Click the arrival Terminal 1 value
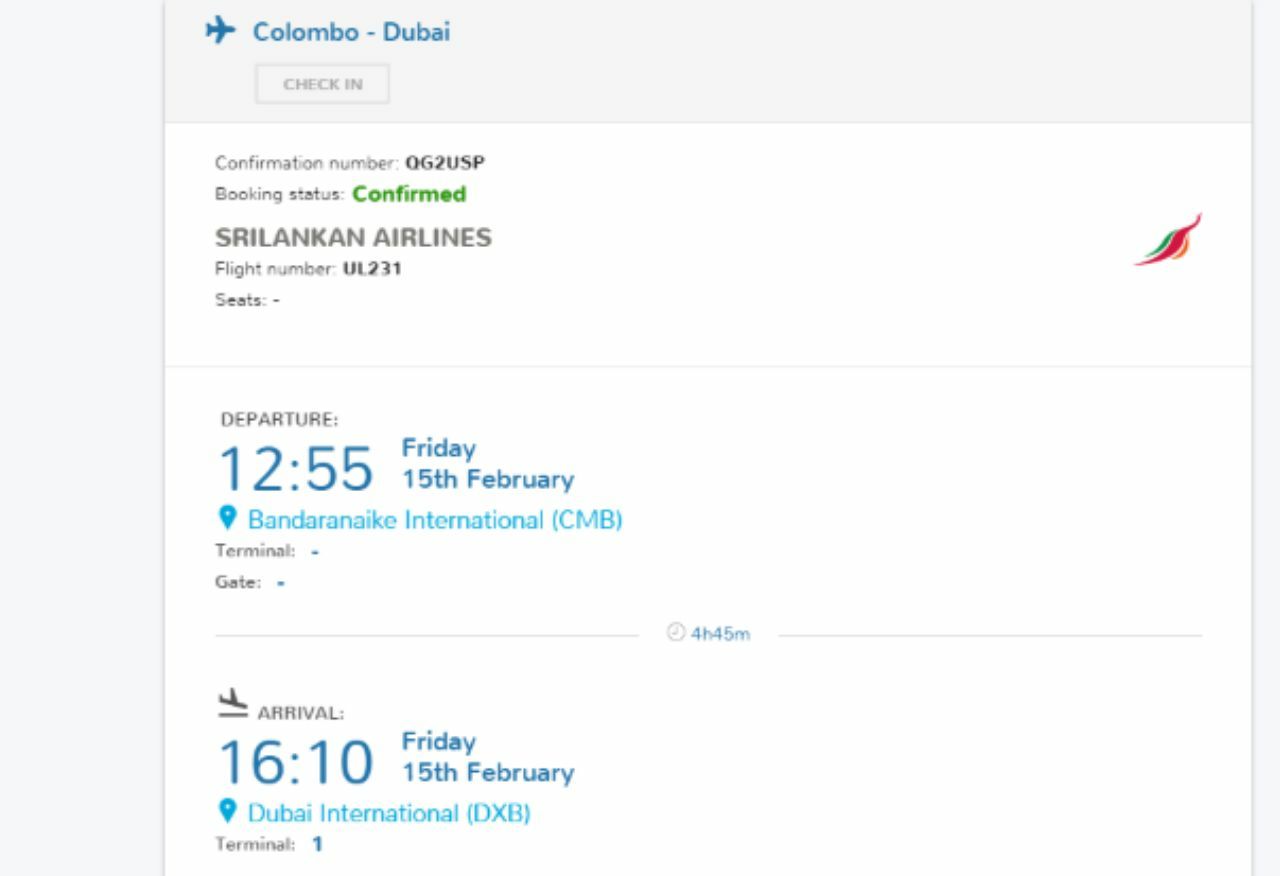Viewport: 1280px width, 876px height. click(x=317, y=844)
